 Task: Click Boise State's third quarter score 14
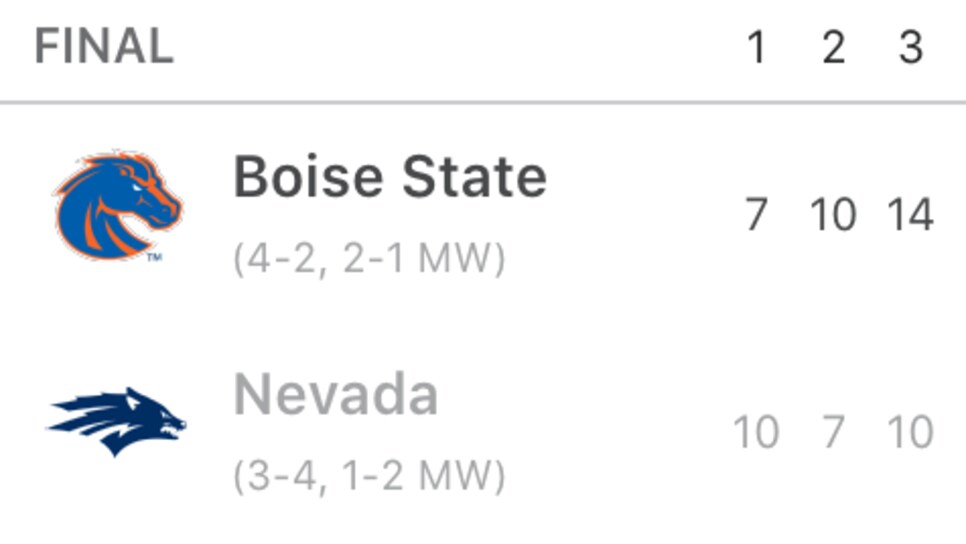coord(910,214)
